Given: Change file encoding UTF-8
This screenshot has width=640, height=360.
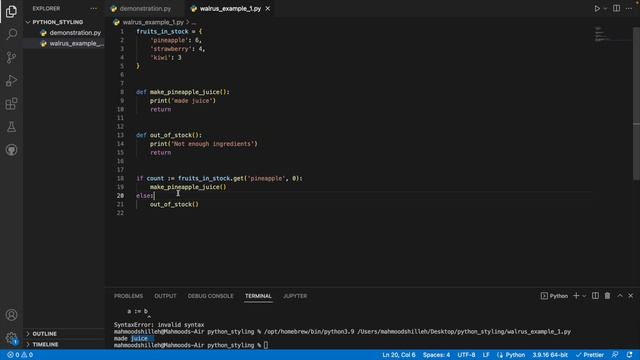Looking at the screenshot, I should (466, 355).
